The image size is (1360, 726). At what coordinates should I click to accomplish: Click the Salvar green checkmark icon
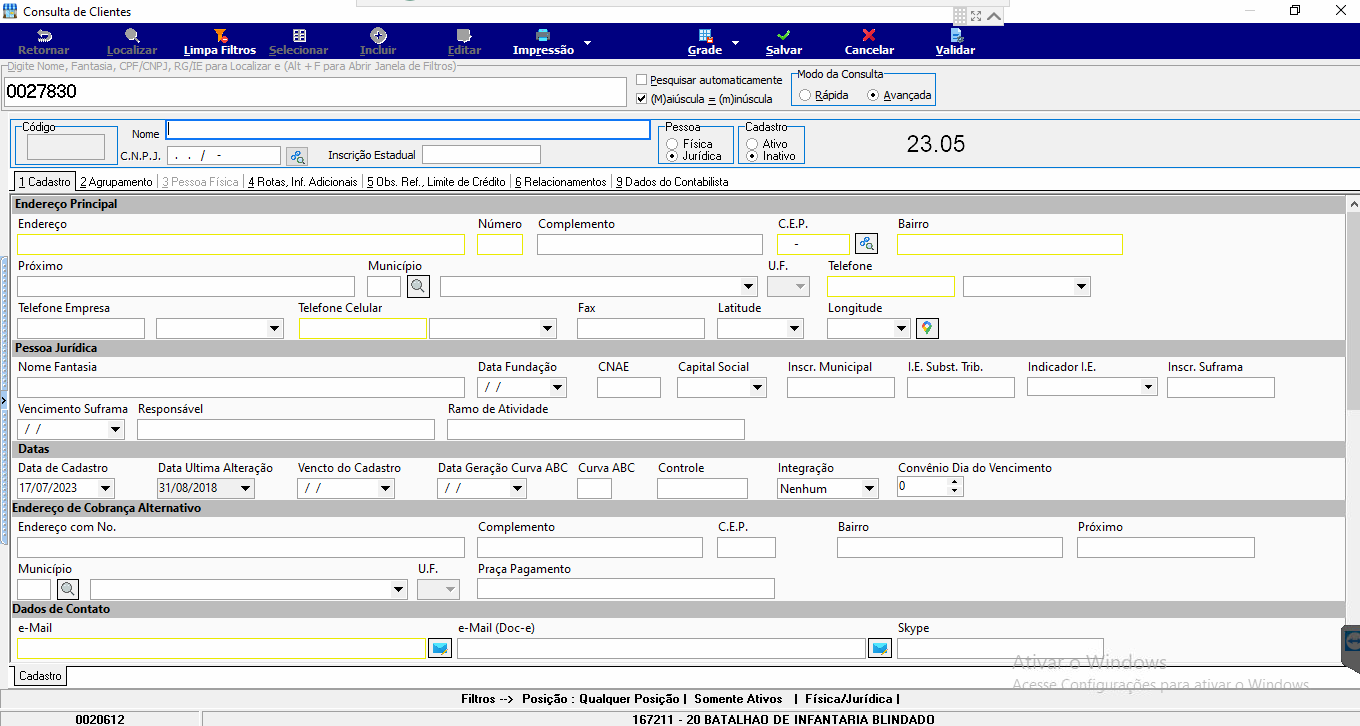click(783, 35)
